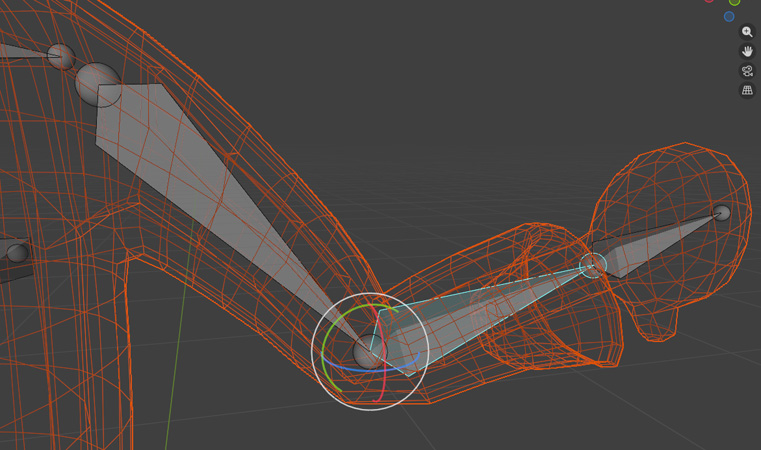Click the green Y axis gizmo dot
This screenshot has width=761, height=450.
[x=735, y=2]
